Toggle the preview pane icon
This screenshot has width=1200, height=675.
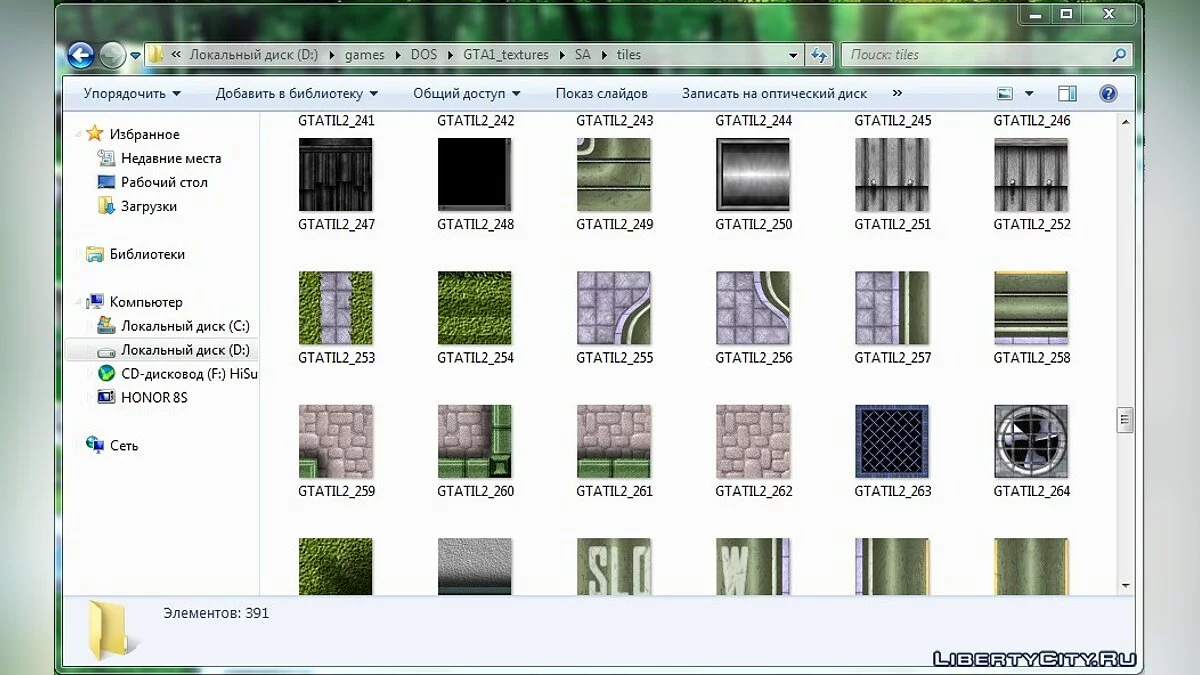pos(1067,93)
